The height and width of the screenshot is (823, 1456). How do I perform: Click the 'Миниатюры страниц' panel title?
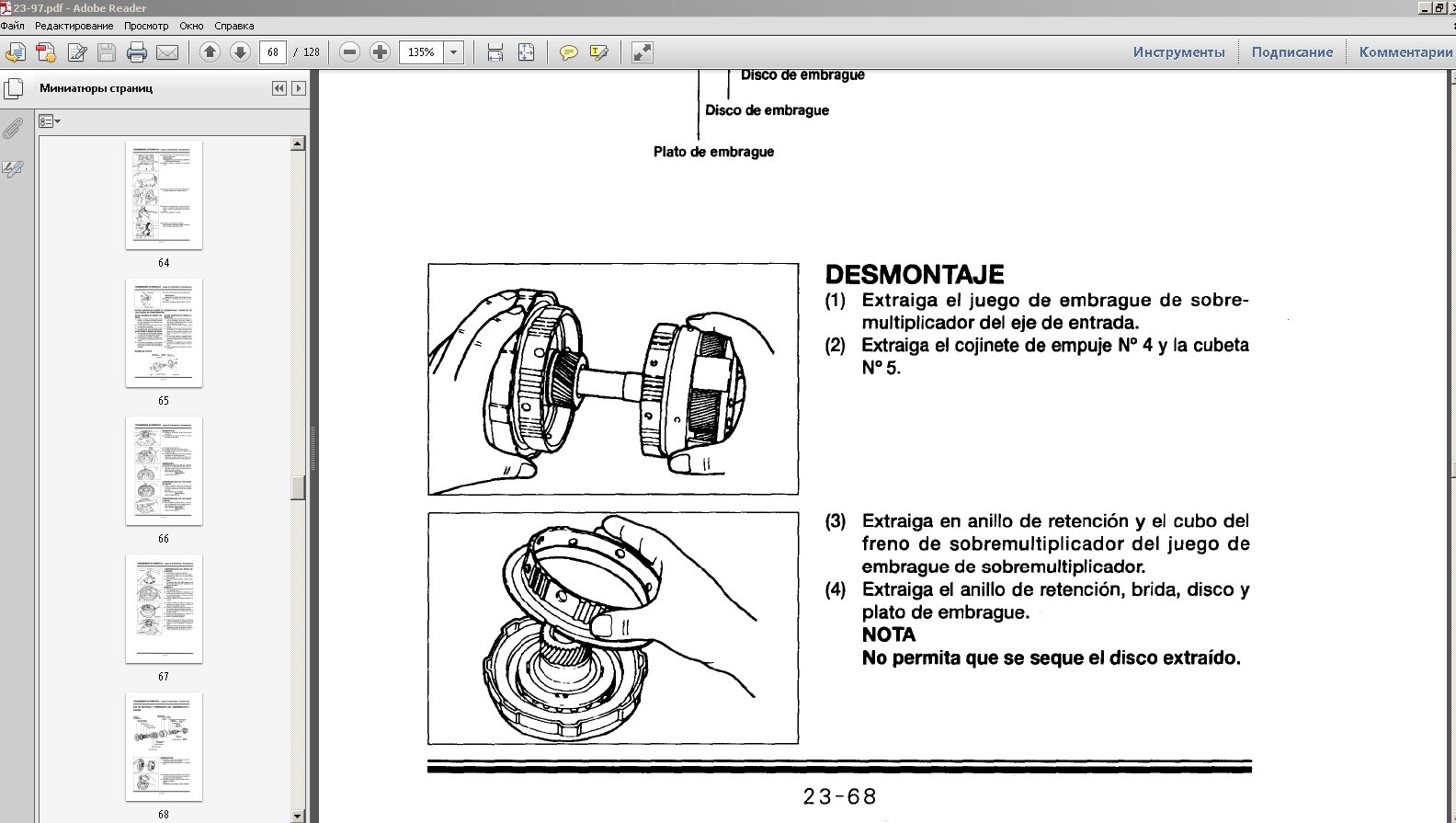(96, 88)
